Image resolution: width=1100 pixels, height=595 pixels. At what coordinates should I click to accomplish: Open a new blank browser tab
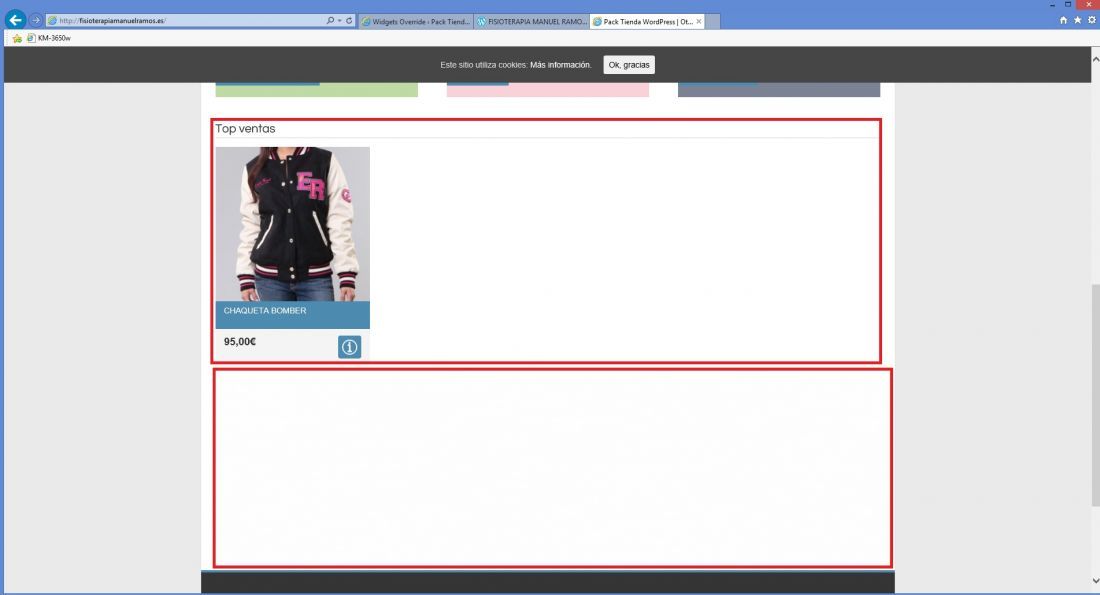pyautogui.click(x=713, y=22)
